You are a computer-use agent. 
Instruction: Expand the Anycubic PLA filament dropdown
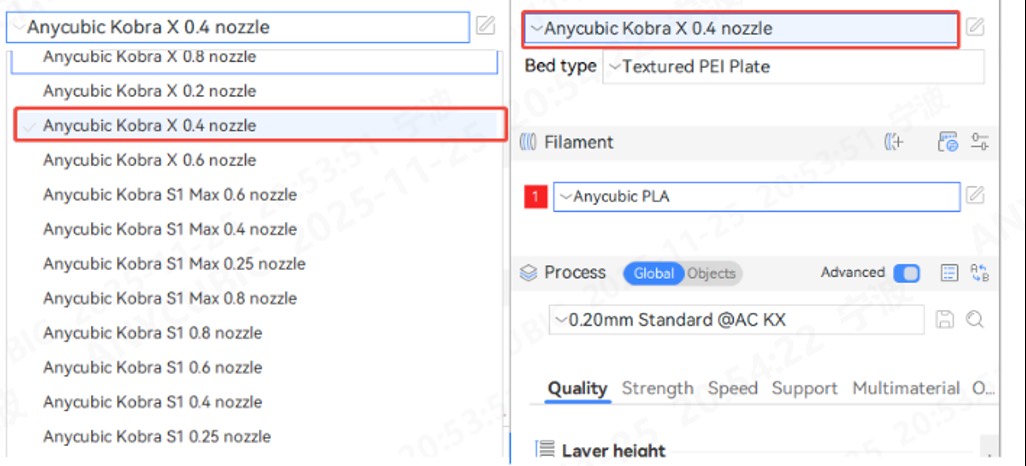756,197
